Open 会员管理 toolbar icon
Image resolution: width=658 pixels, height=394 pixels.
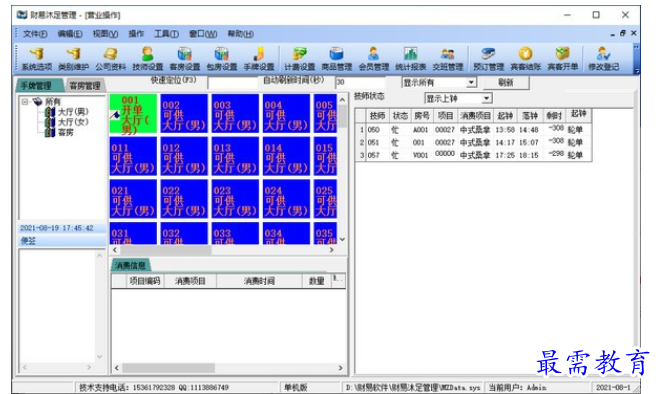click(x=373, y=59)
